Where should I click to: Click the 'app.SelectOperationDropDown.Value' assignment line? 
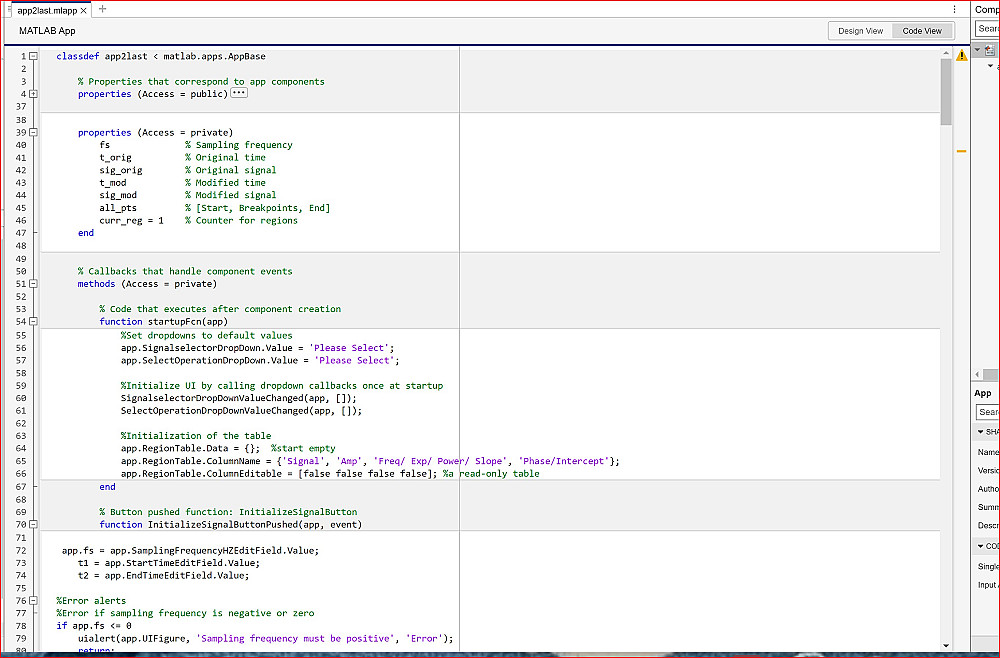[260, 360]
